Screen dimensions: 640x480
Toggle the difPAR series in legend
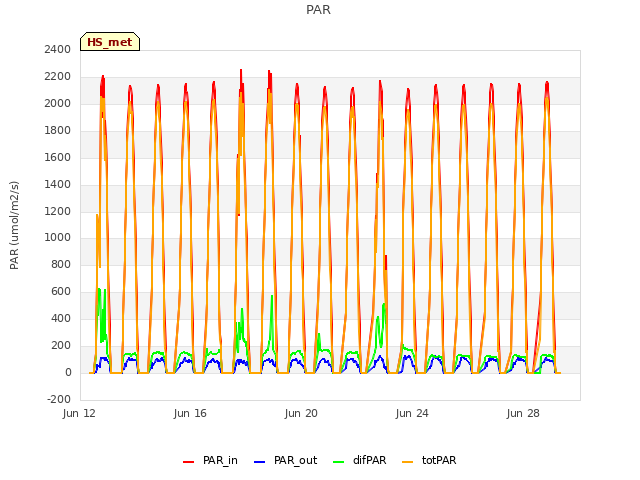pyautogui.click(x=359, y=460)
